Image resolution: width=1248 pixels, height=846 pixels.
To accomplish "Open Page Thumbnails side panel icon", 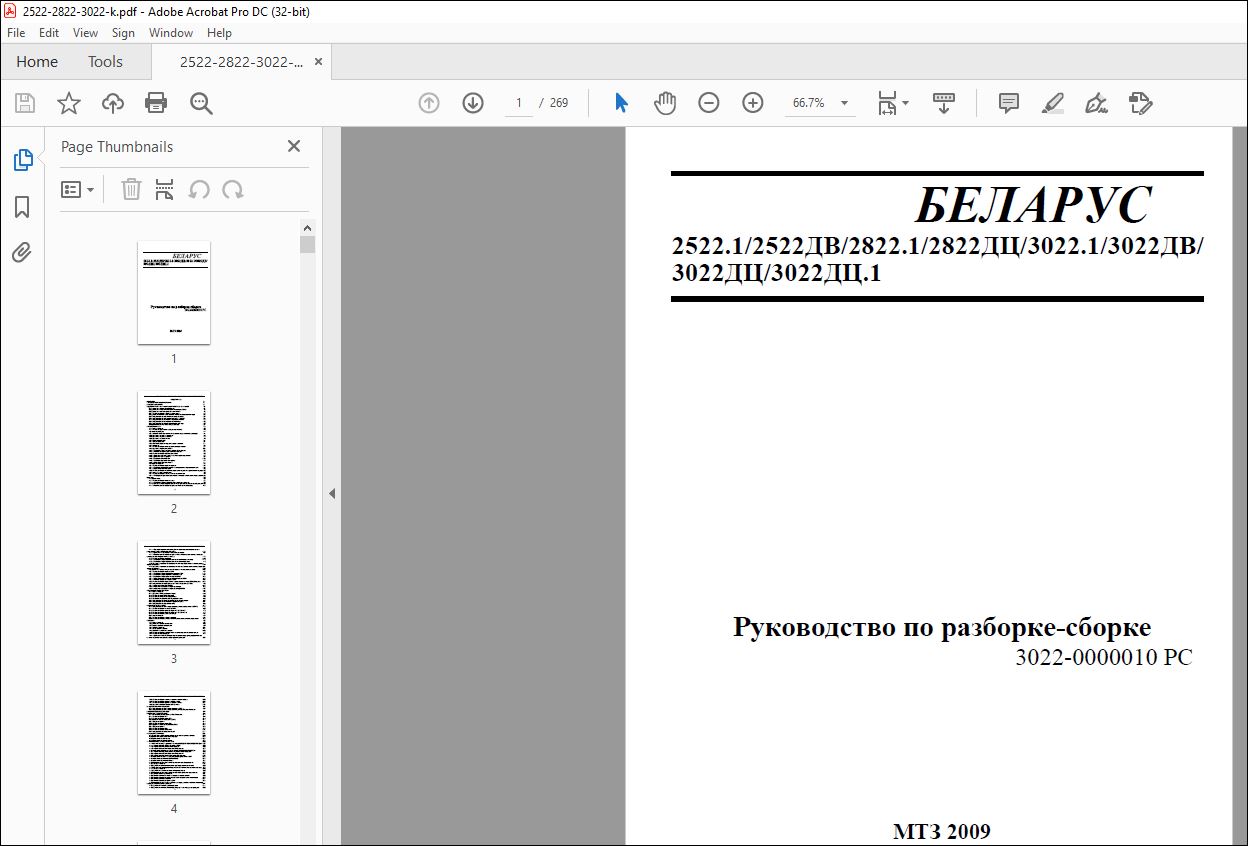I will tap(22, 160).
